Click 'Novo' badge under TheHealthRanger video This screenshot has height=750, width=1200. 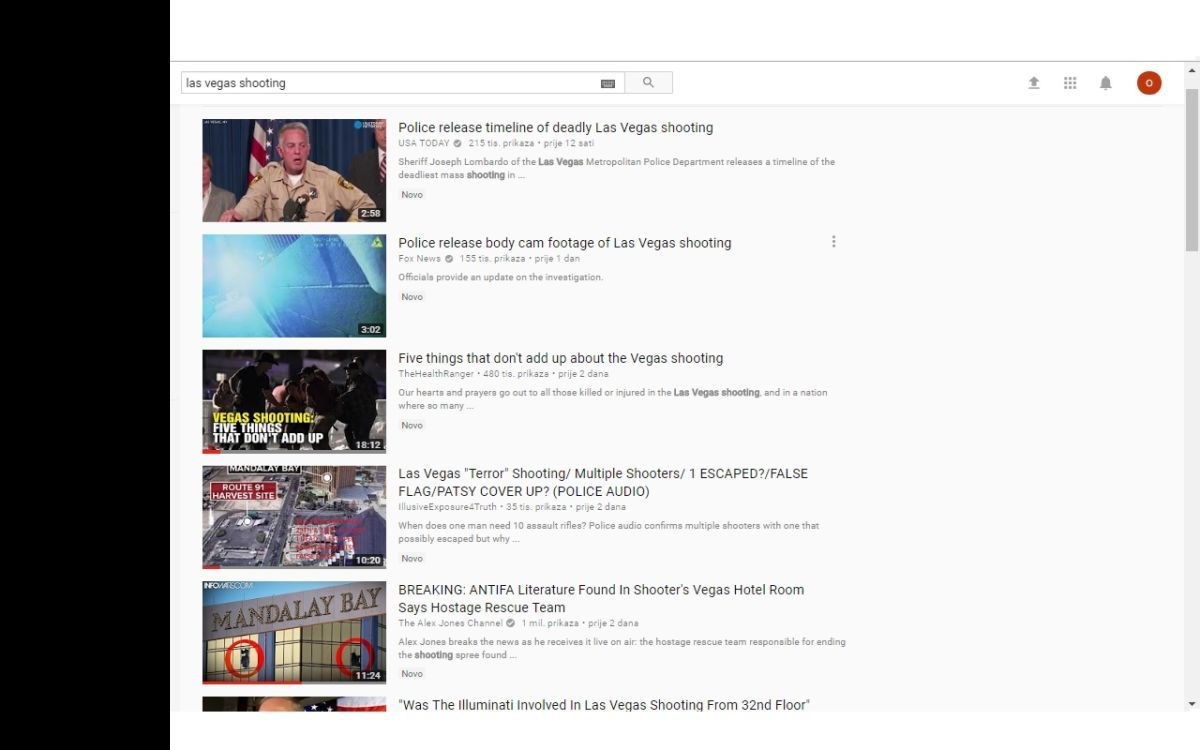tap(412, 425)
